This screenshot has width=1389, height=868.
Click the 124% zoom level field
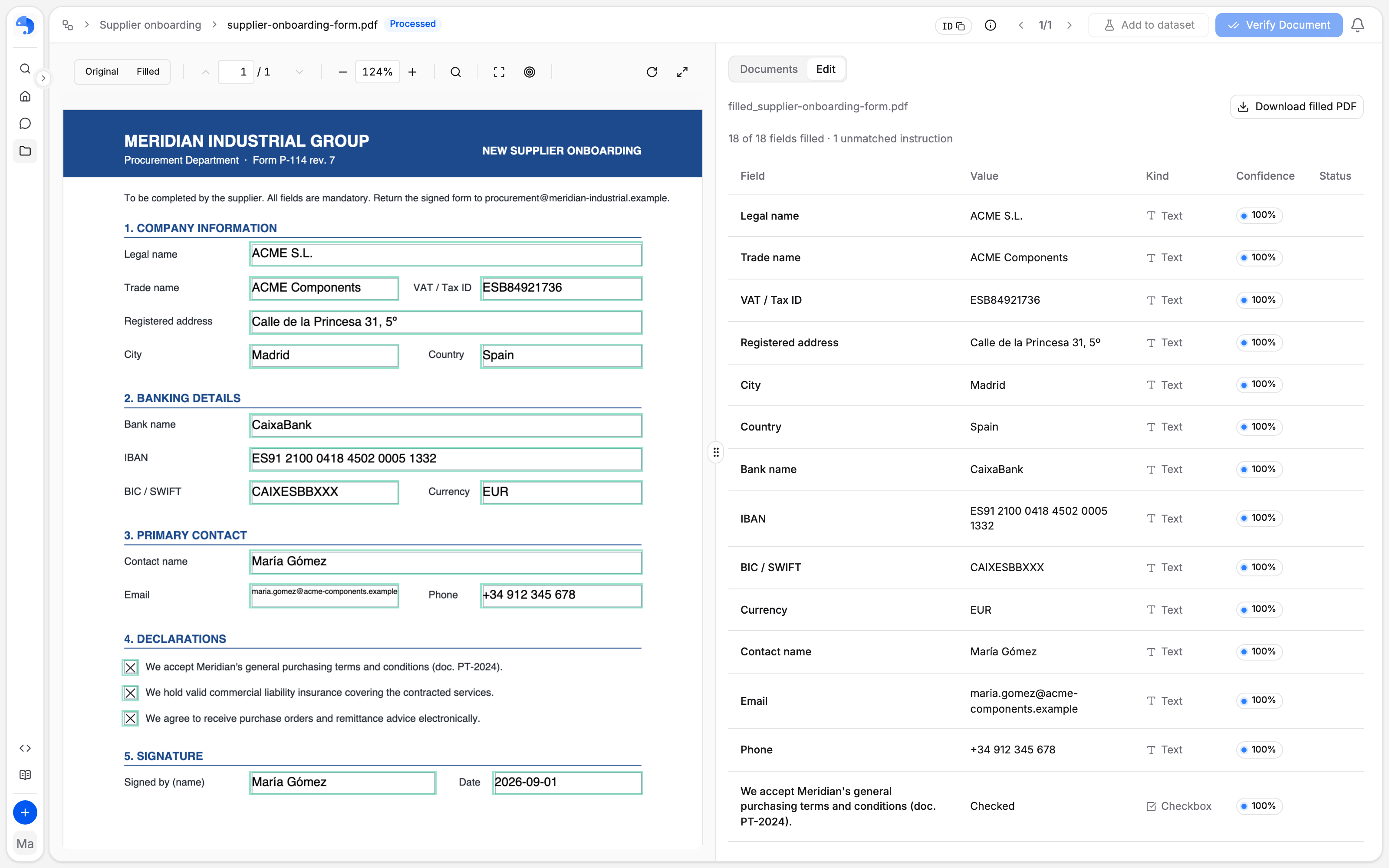(377, 72)
